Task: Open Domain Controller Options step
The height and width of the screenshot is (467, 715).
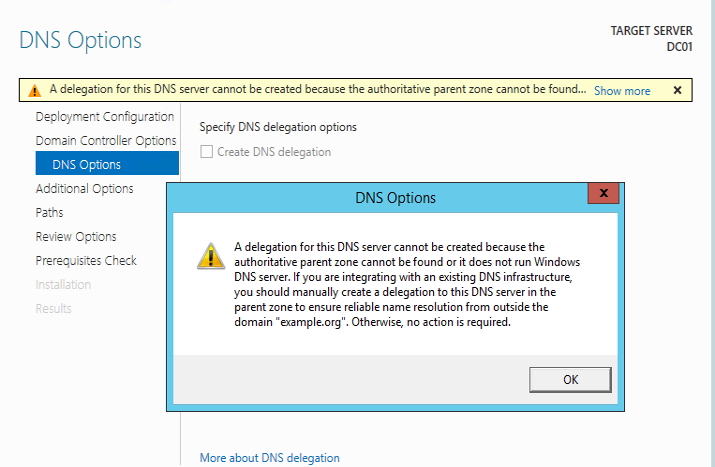Action: 106,141
